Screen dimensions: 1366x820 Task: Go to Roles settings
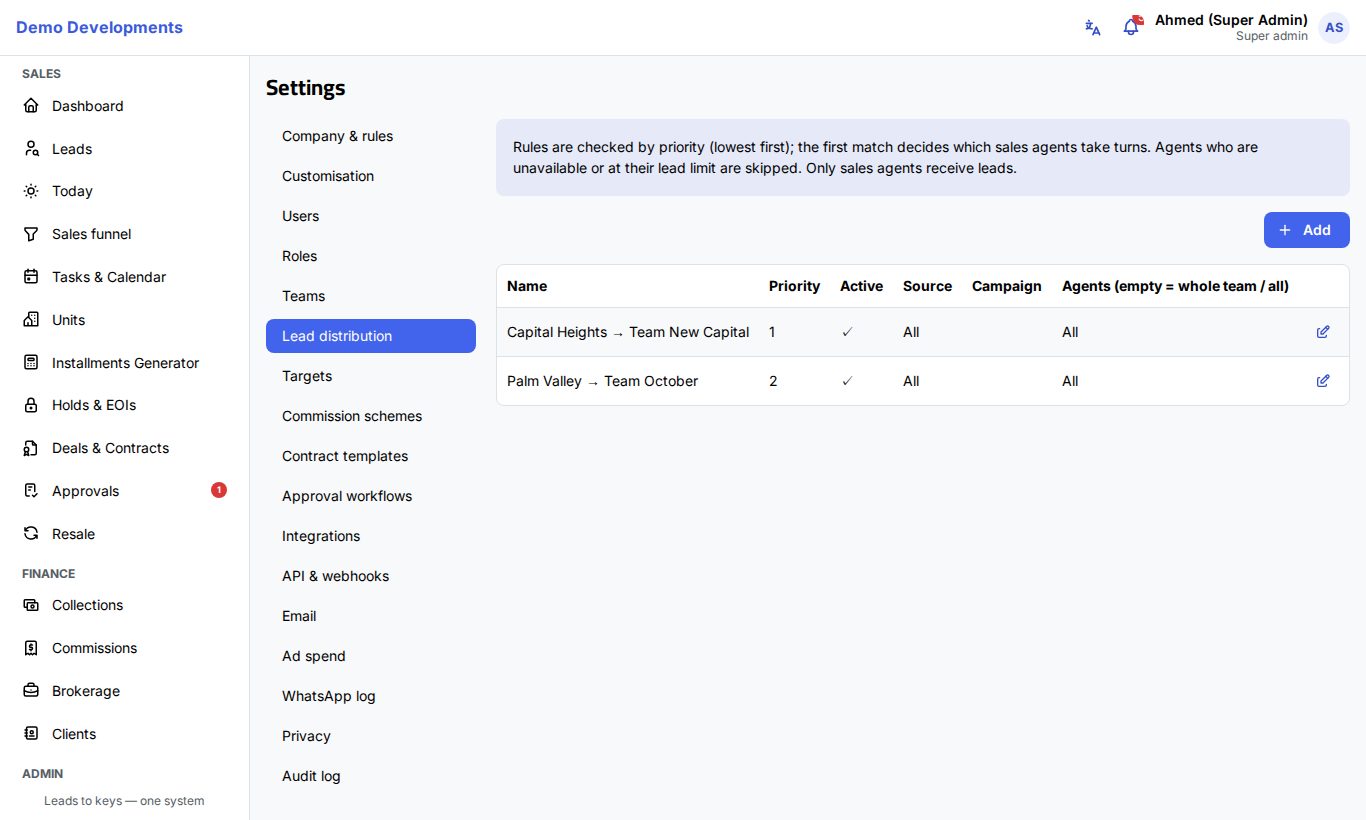point(371,256)
